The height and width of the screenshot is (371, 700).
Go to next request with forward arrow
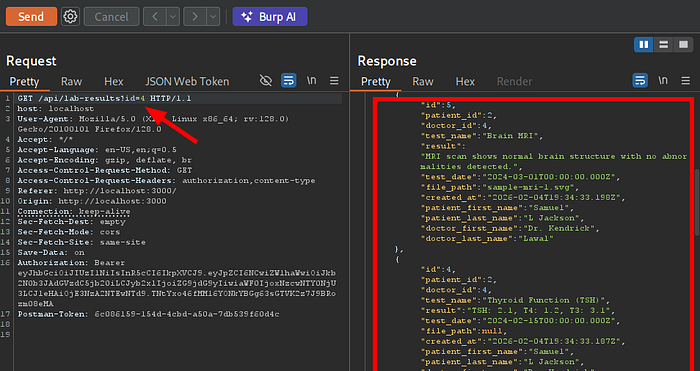click(195, 17)
